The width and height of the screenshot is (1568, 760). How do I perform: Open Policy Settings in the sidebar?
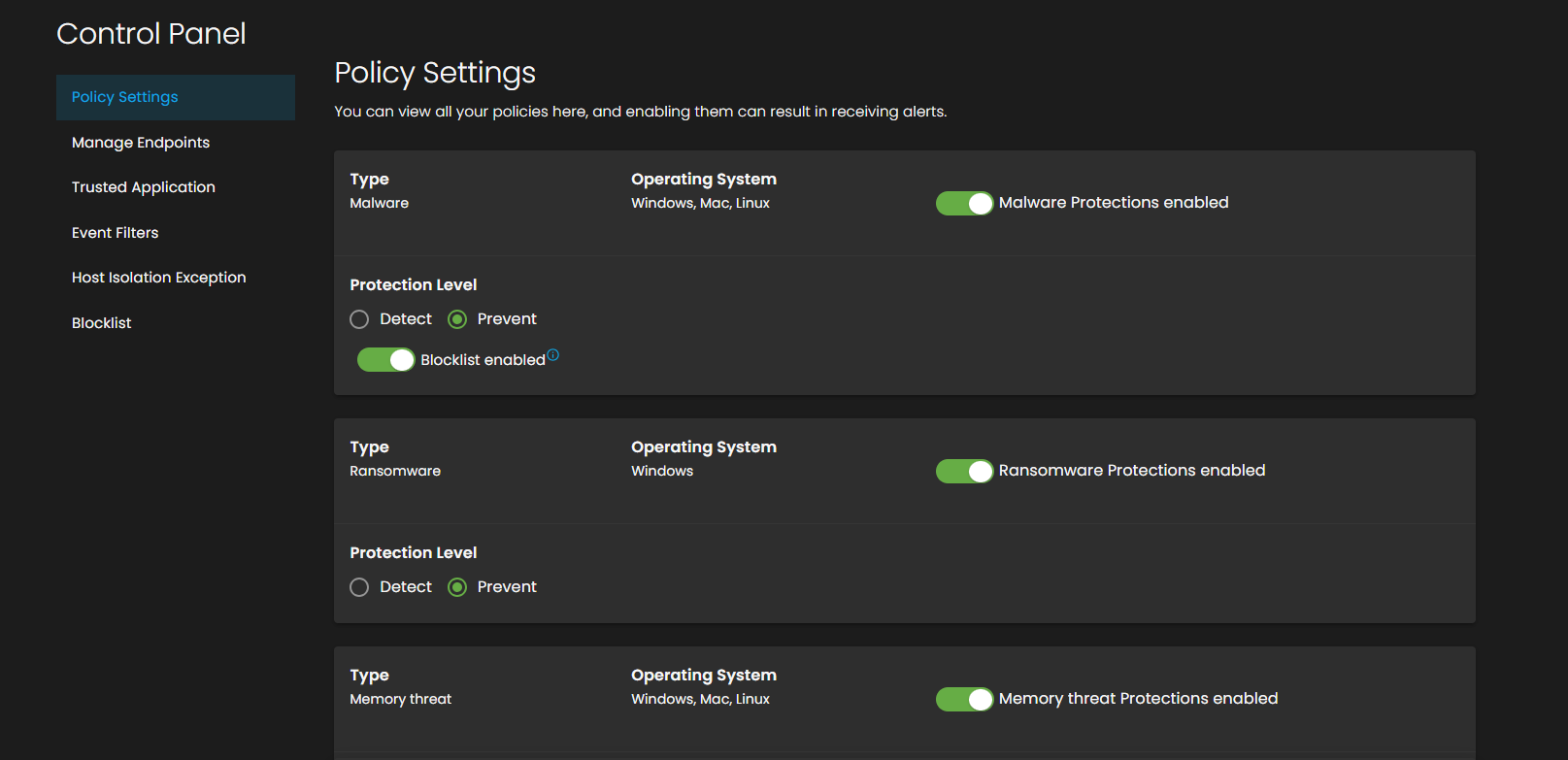125,97
